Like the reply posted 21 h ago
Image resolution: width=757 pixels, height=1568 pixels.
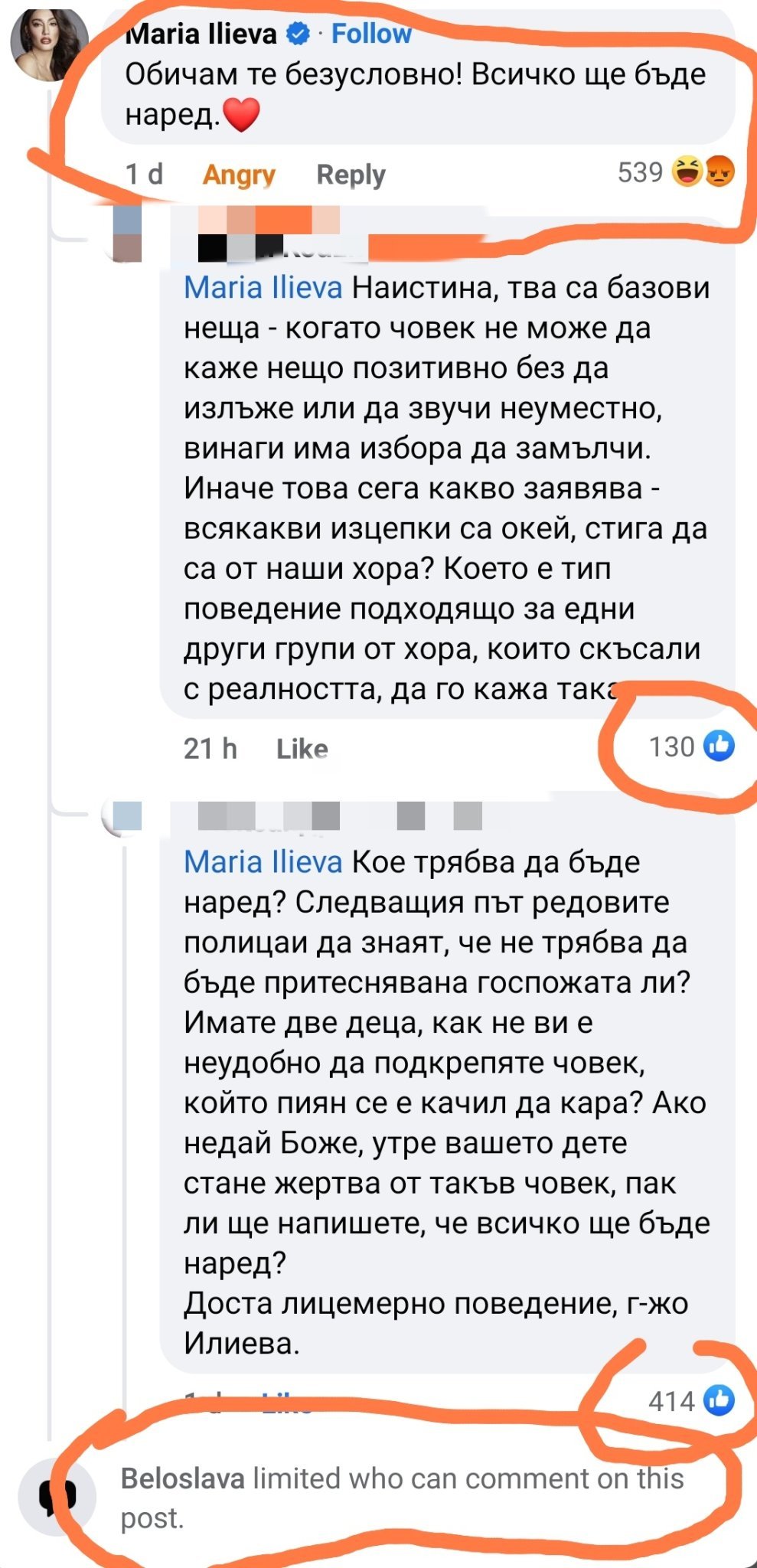coord(302,748)
